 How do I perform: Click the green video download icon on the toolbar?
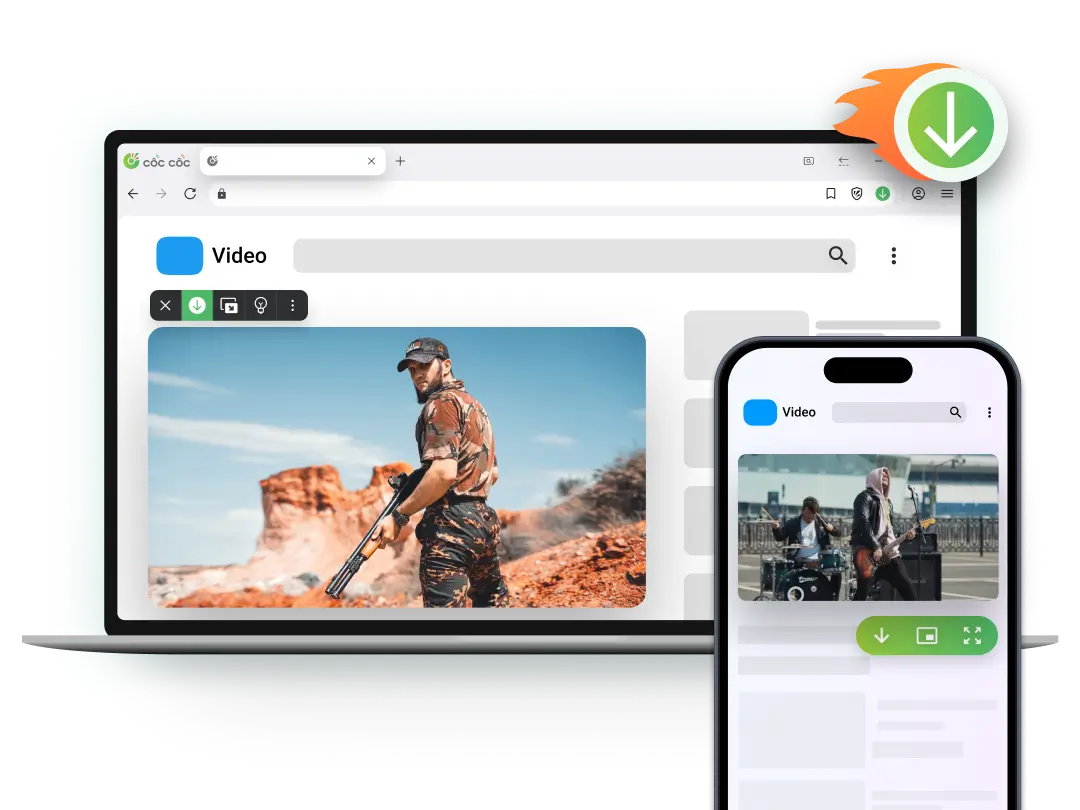[197, 305]
